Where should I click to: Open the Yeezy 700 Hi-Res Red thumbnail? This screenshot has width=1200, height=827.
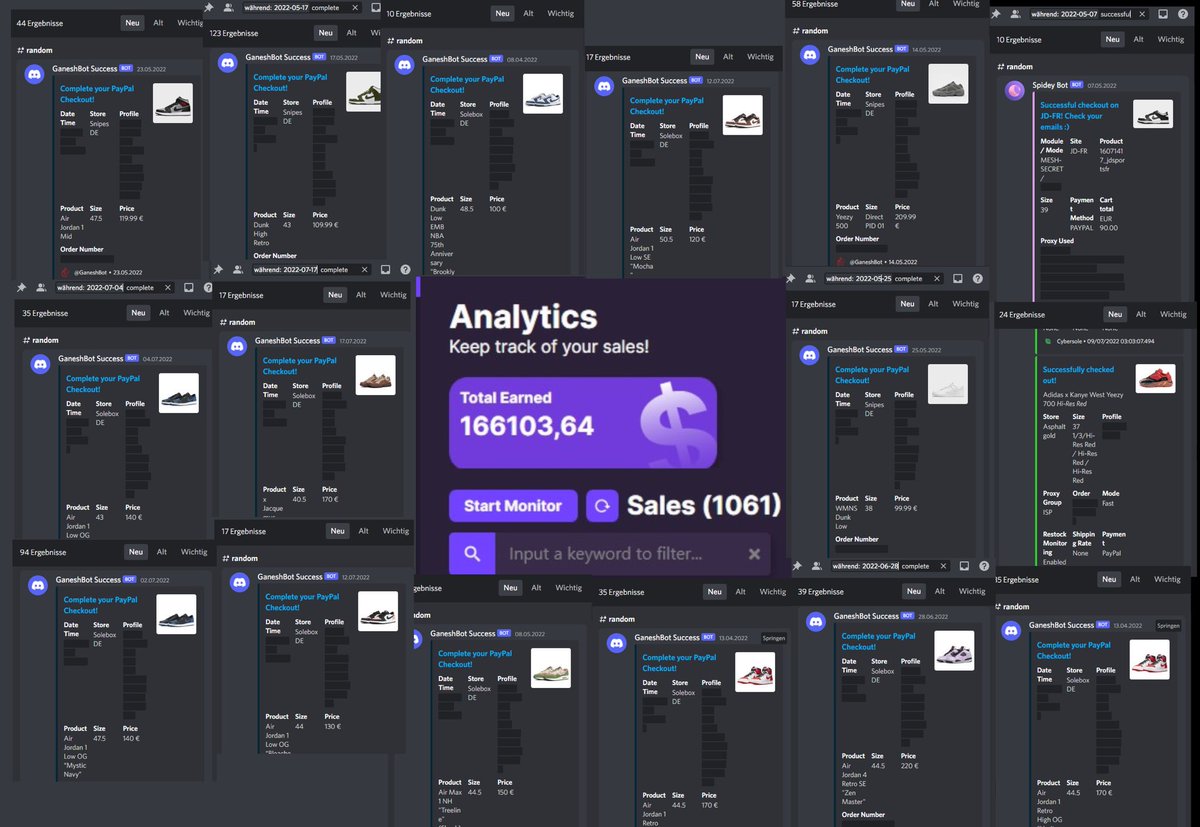[x=1155, y=379]
